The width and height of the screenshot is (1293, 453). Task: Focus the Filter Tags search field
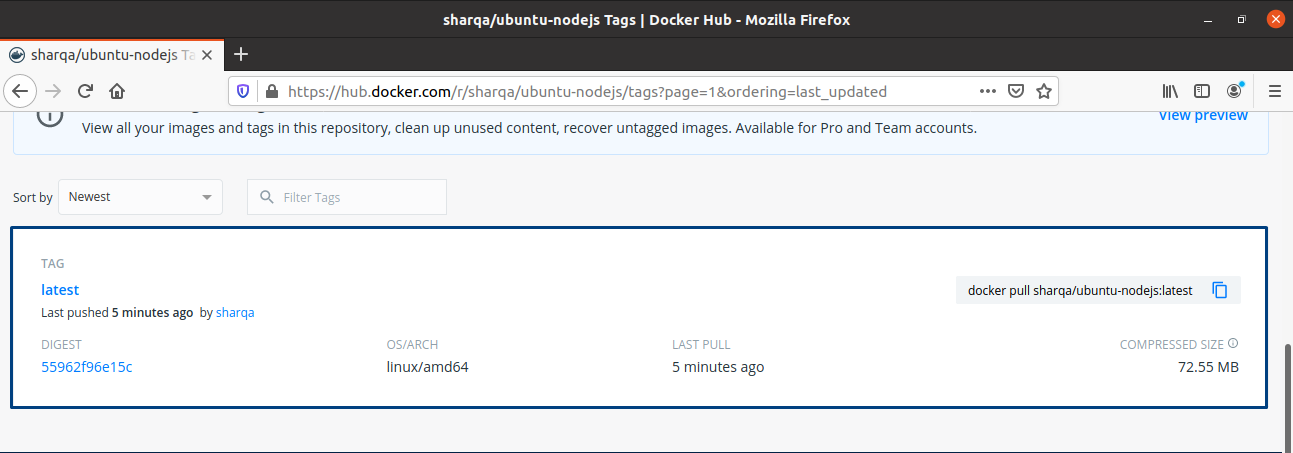tap(347, 197)
